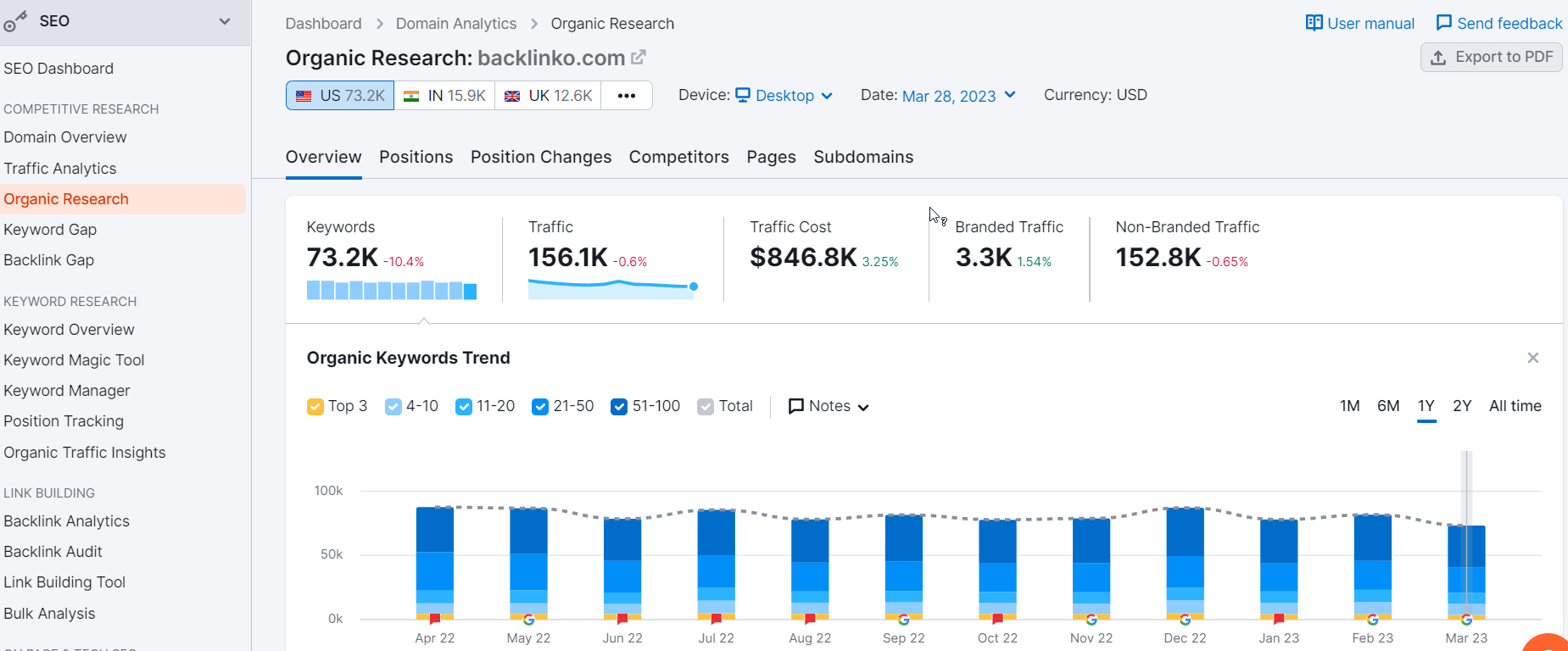Screen dimensions: 1568x651
Task: Open the Subdomains tab
Action: pos(863,157)
